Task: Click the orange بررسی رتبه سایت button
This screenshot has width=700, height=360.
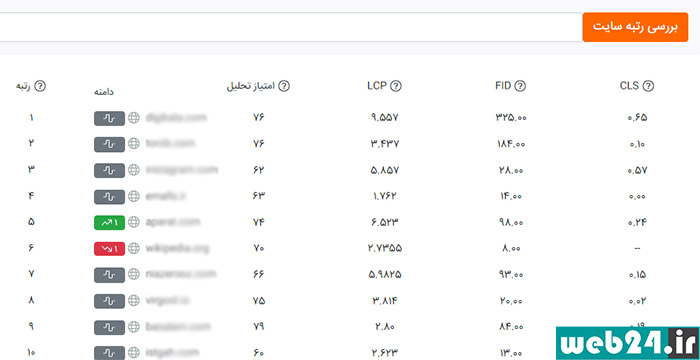Action: click(635, 27)
